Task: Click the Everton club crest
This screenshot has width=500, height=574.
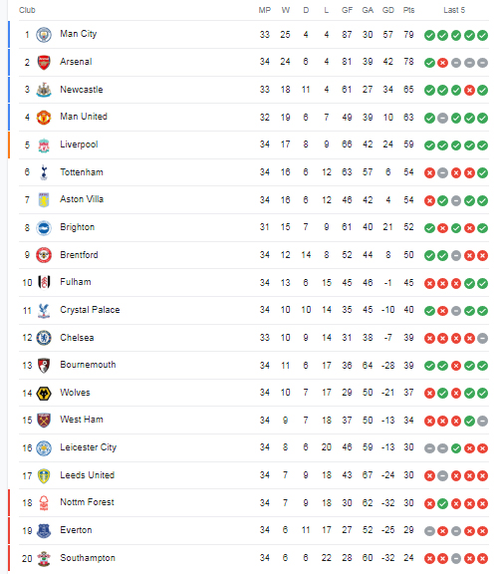Action: pos(44,531)
